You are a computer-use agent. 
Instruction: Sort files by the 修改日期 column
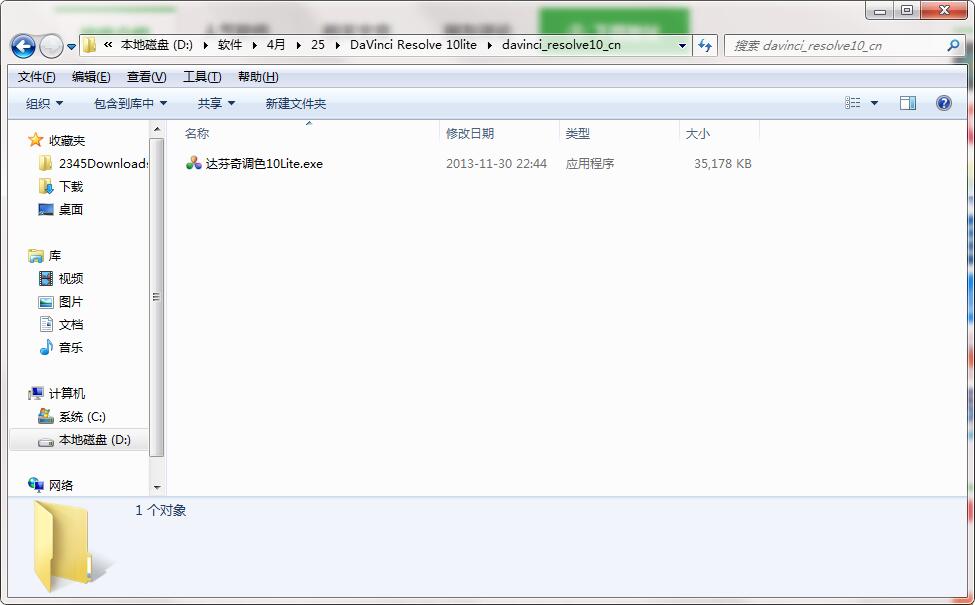pos(499,134)
